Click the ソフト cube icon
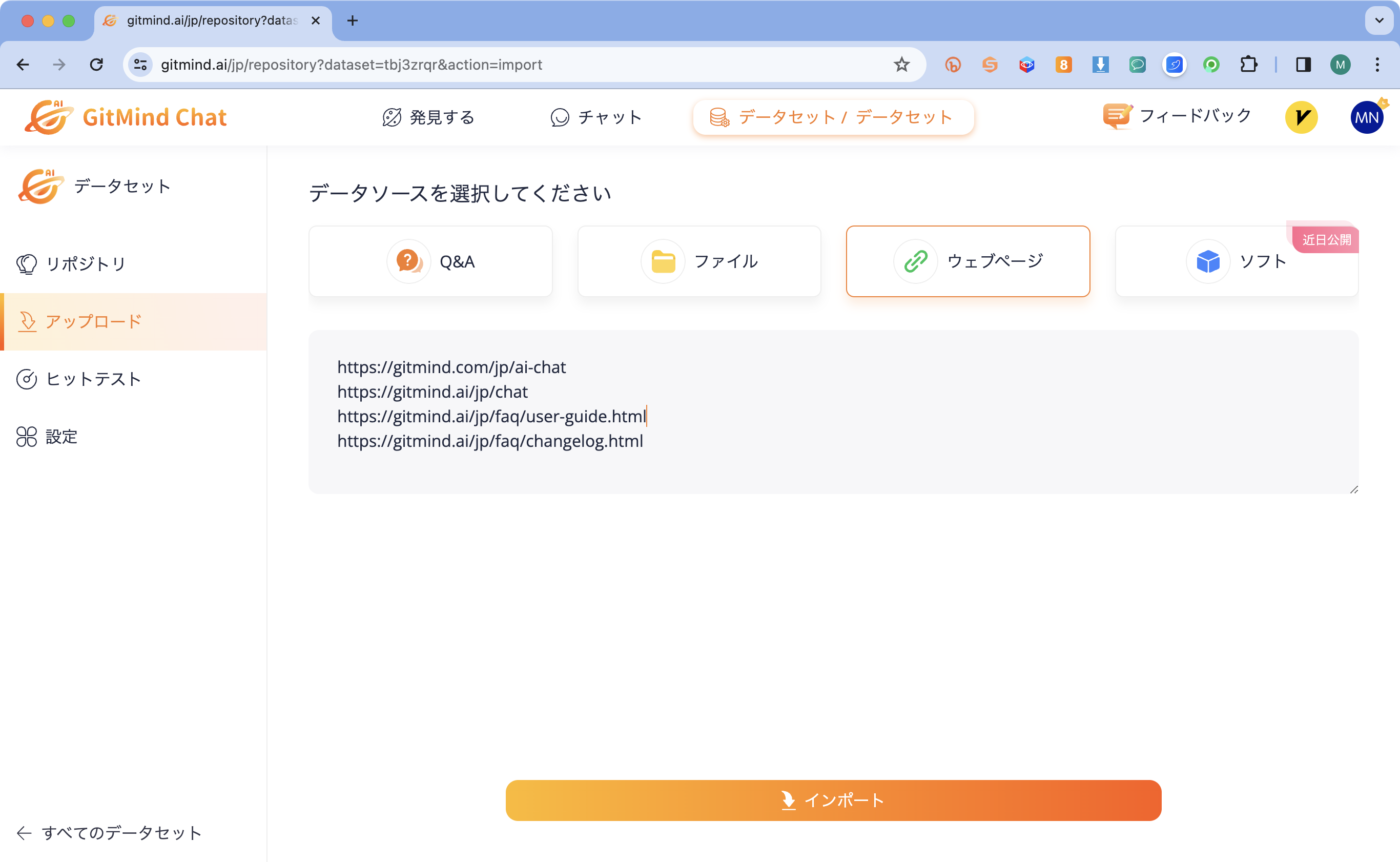The width and height of the screenshot is (1400, 862). [x=1207, y=261]
